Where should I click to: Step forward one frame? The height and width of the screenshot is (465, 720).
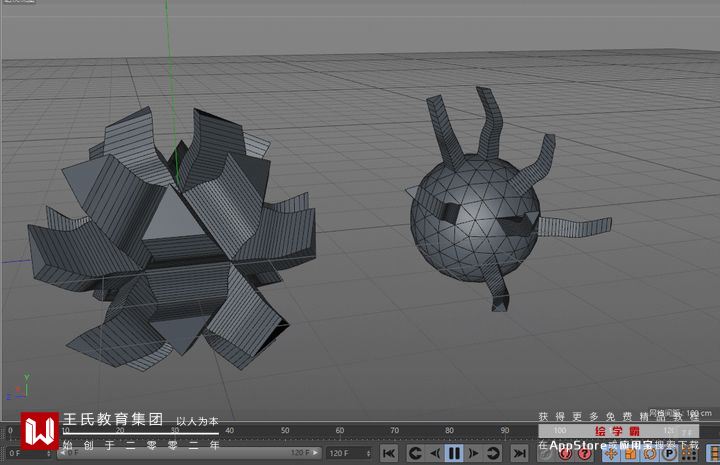pyautogui.click(x=473, y=454)
